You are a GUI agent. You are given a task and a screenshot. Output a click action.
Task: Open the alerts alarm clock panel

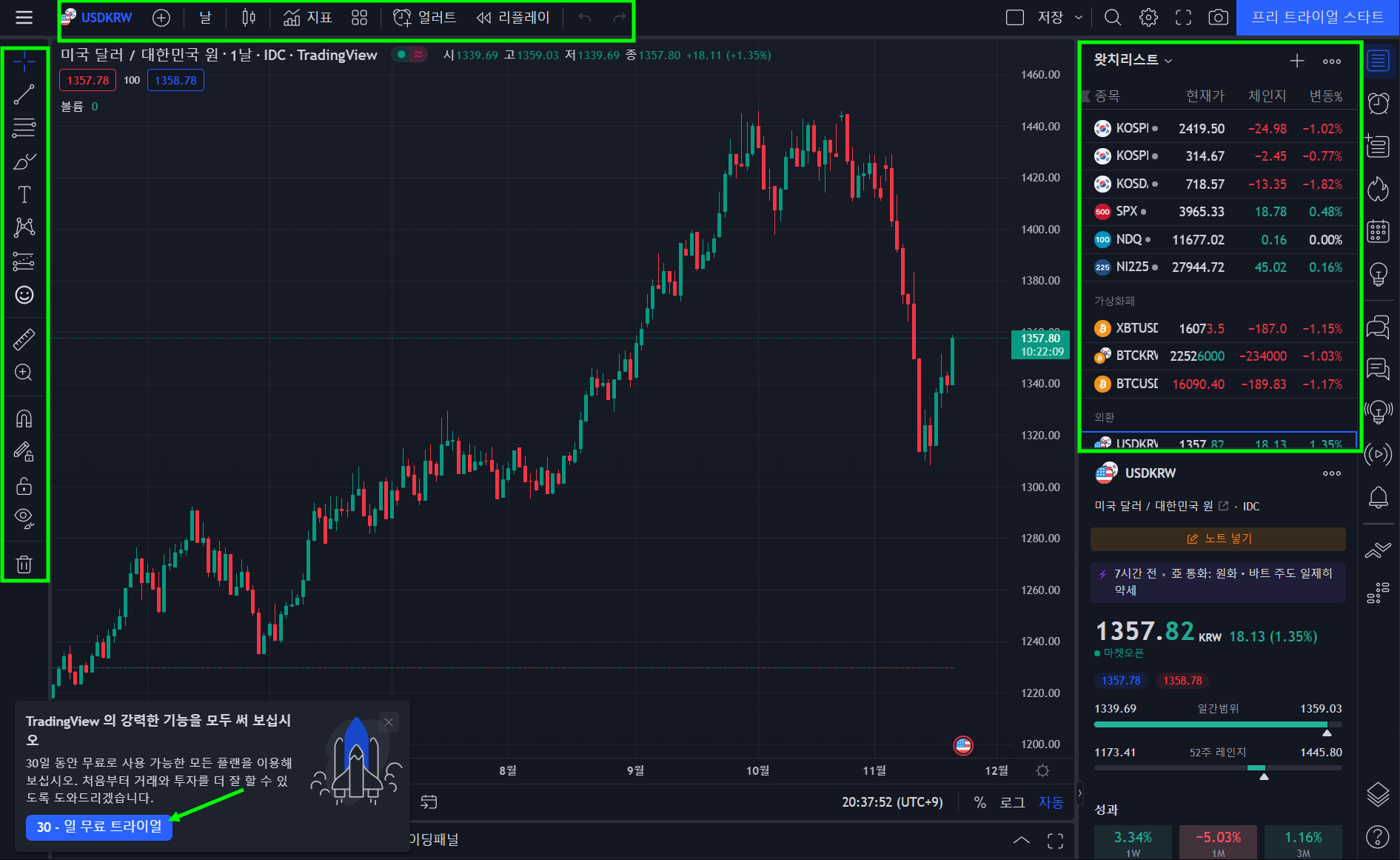(x=1378, y=103)
